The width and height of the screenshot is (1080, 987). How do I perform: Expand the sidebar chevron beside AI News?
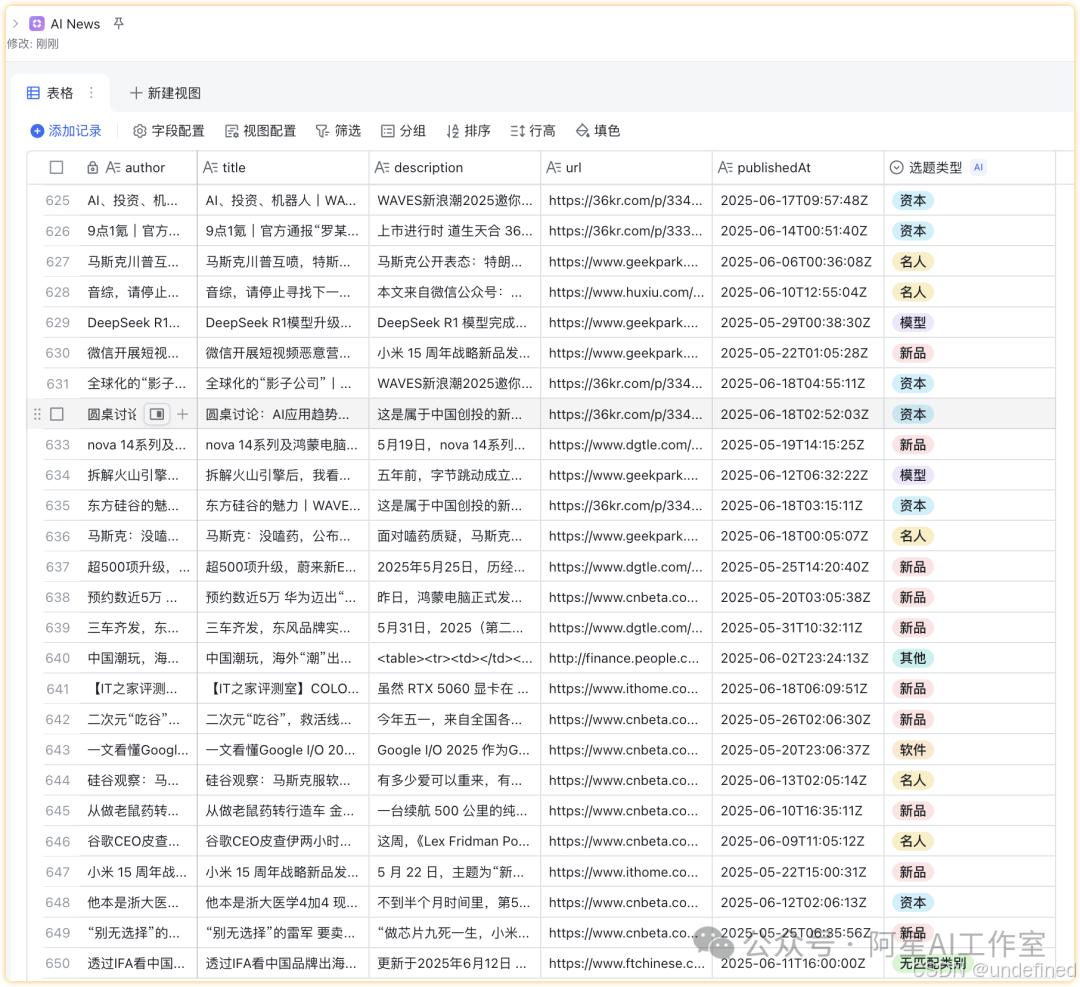15,23
